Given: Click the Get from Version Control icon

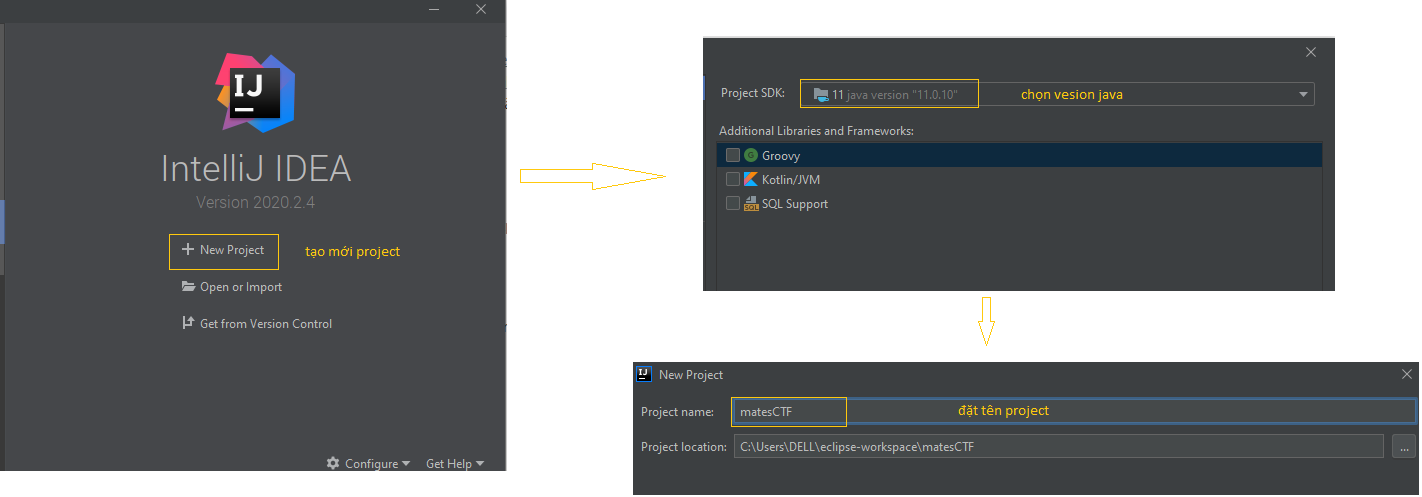Looking at the screenshot, I should pyautogui.click(x=187, y=323).
